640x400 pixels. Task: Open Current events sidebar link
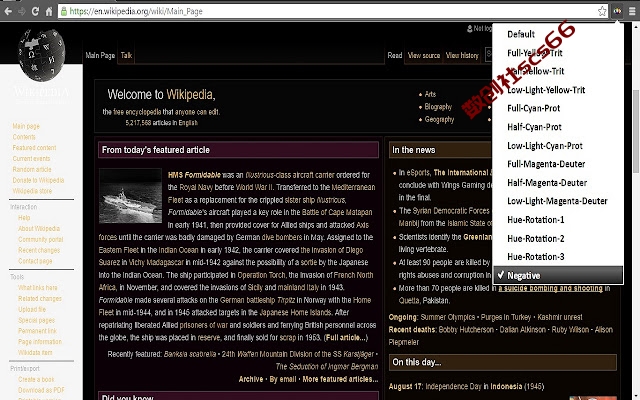point(31,158)
